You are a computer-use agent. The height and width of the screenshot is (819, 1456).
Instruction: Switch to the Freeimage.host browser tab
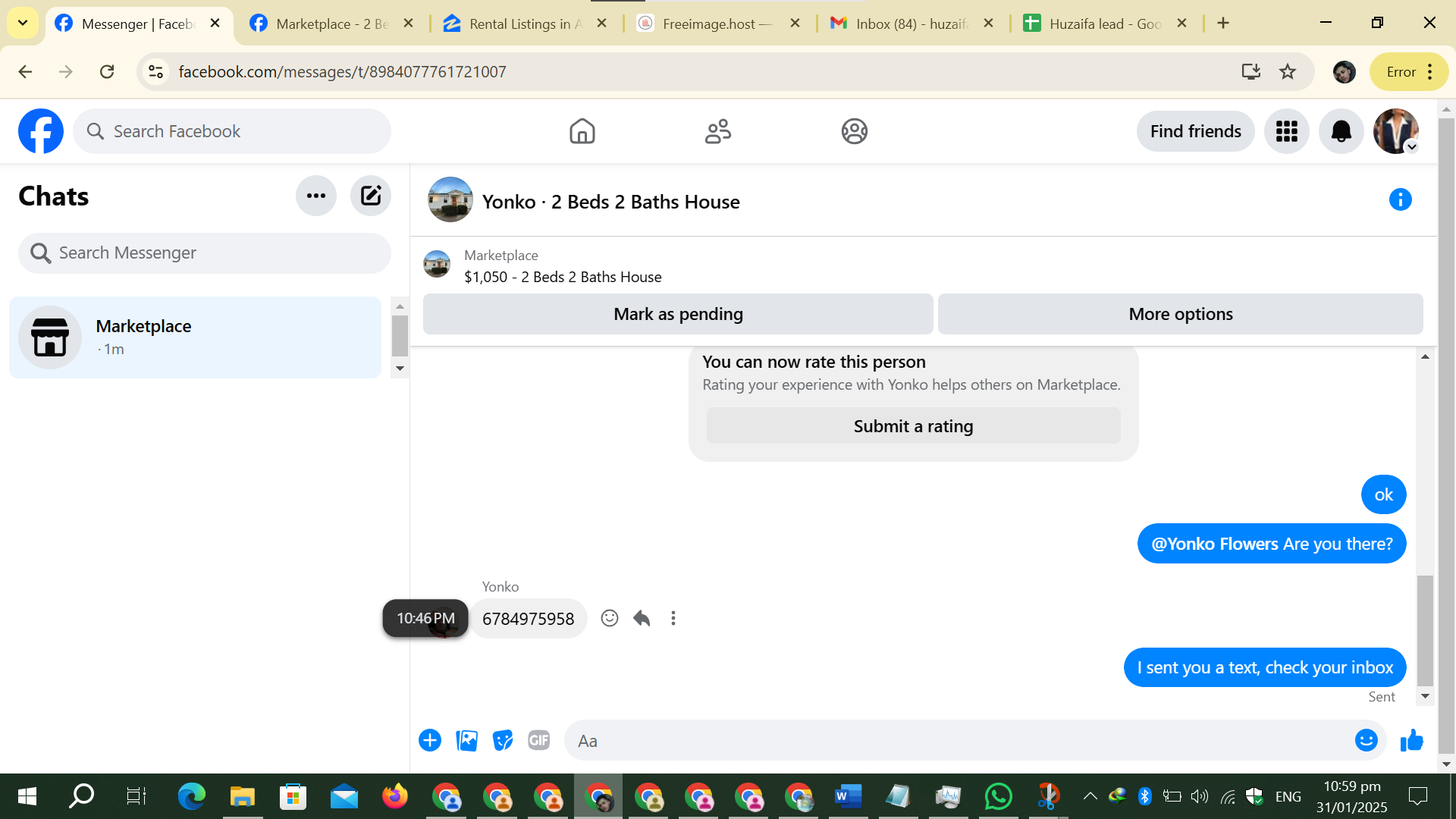tap(717, 24)
